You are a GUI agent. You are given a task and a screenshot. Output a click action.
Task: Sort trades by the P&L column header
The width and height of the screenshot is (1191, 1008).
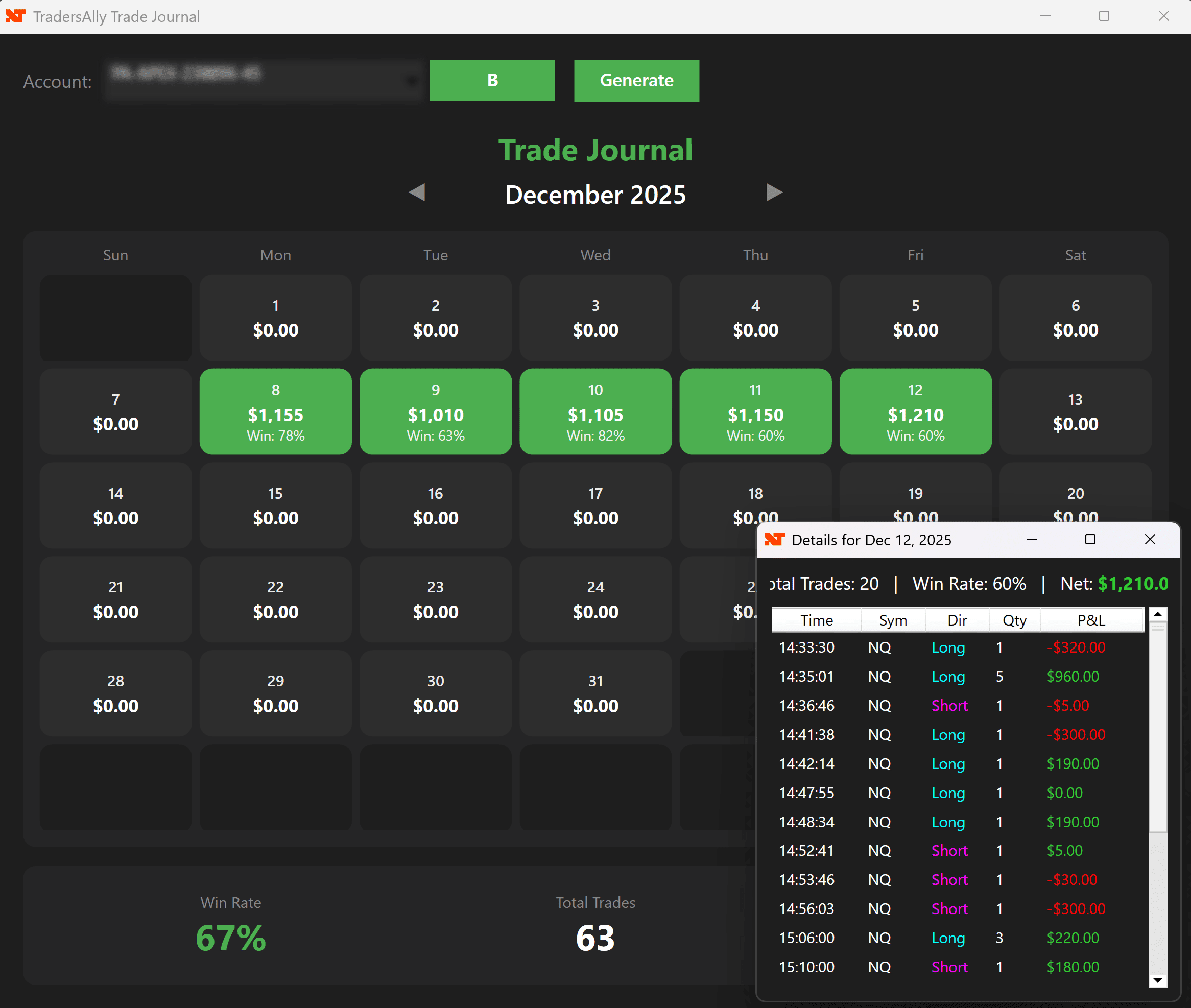click(1090, 620)
